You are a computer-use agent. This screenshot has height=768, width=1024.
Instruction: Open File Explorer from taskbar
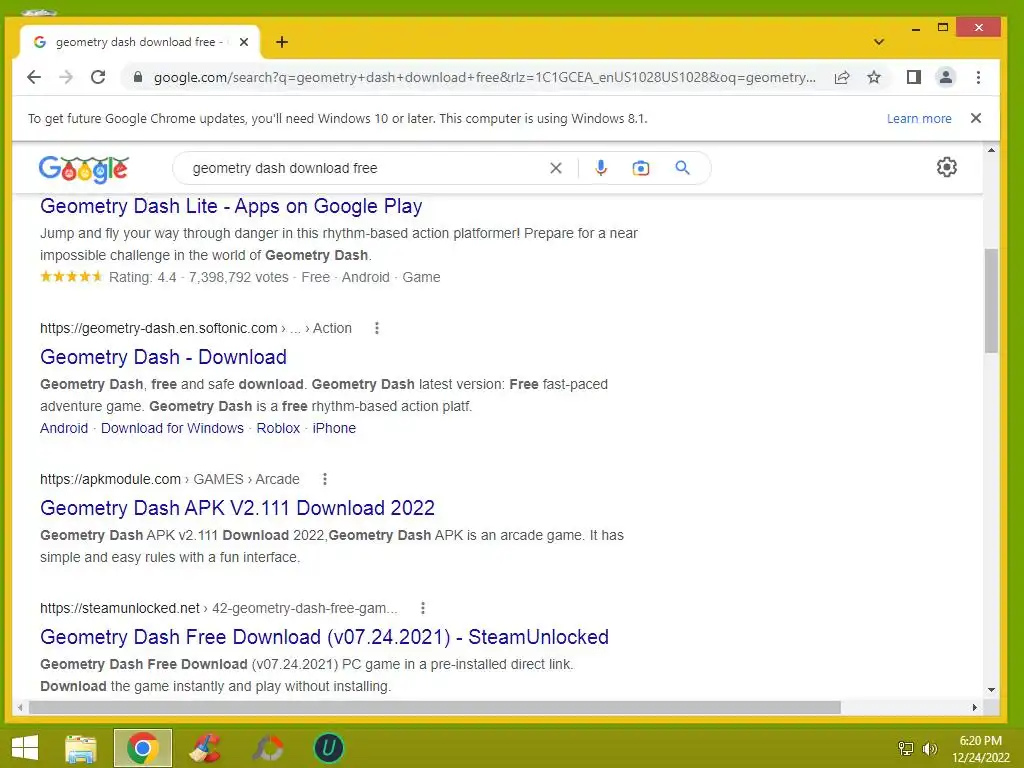[x=81, y=748]
